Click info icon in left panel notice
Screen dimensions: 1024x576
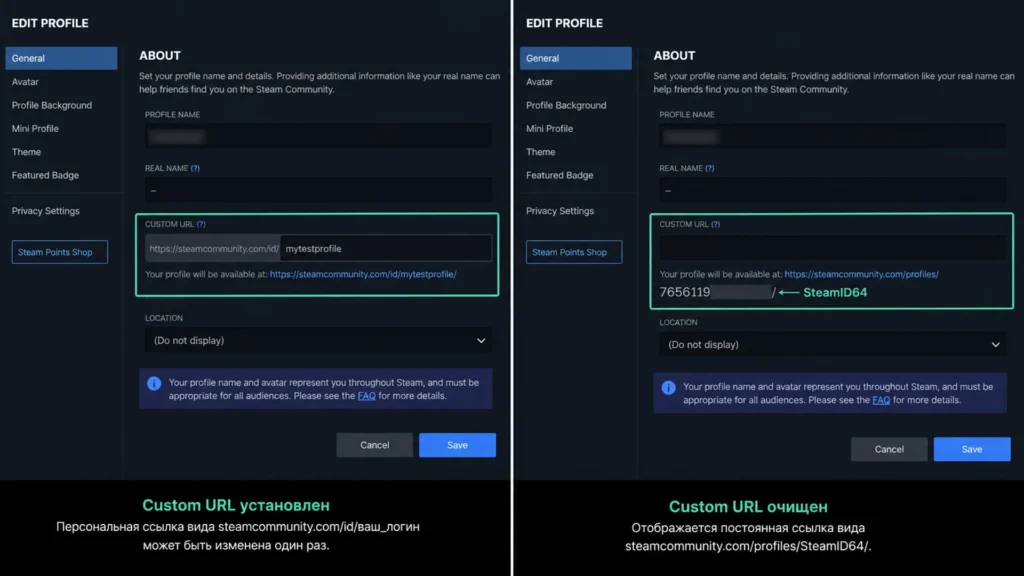(x=154, y=383)
